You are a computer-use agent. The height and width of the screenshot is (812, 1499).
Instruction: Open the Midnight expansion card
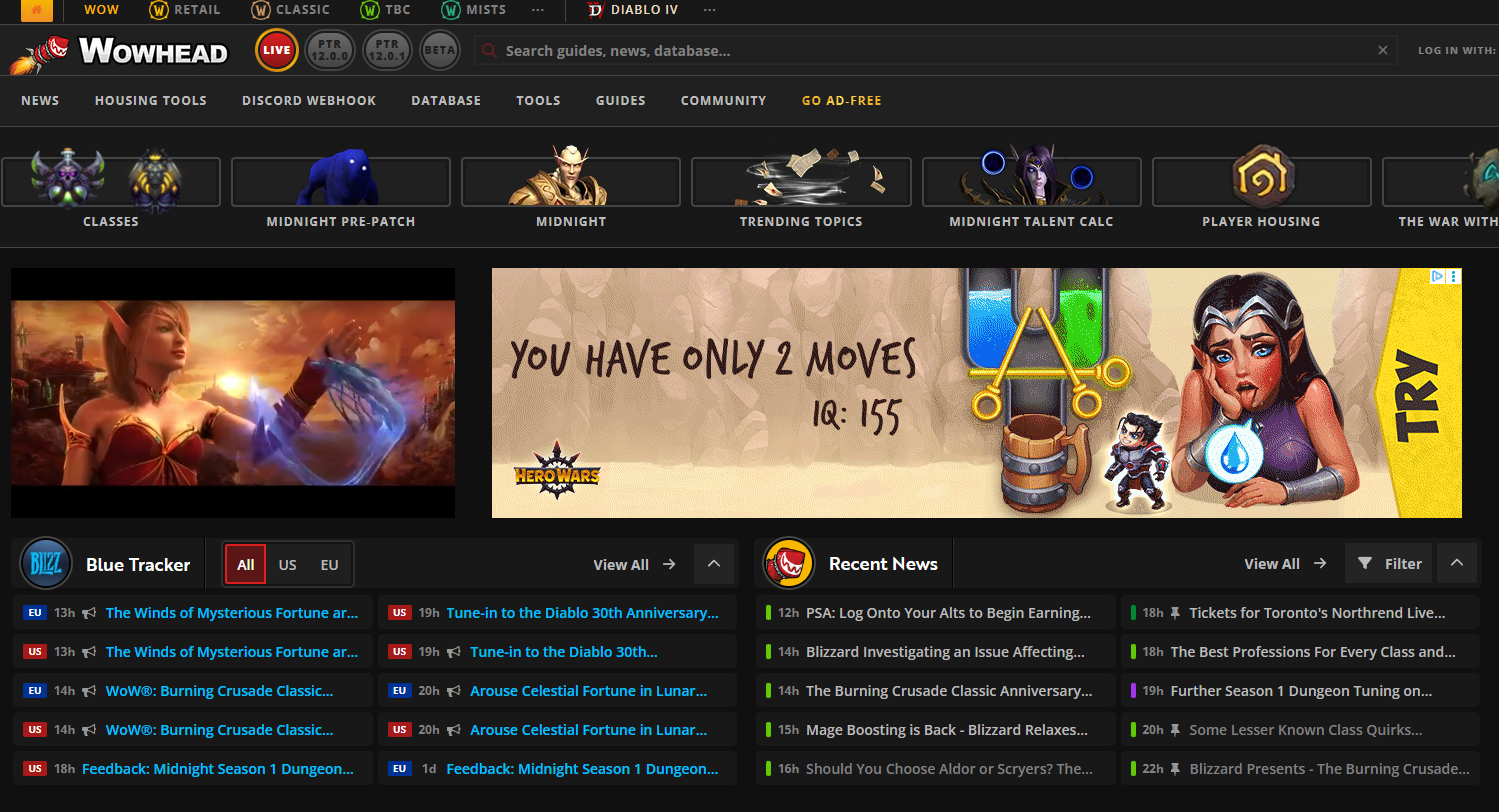(x=571, y=188)
